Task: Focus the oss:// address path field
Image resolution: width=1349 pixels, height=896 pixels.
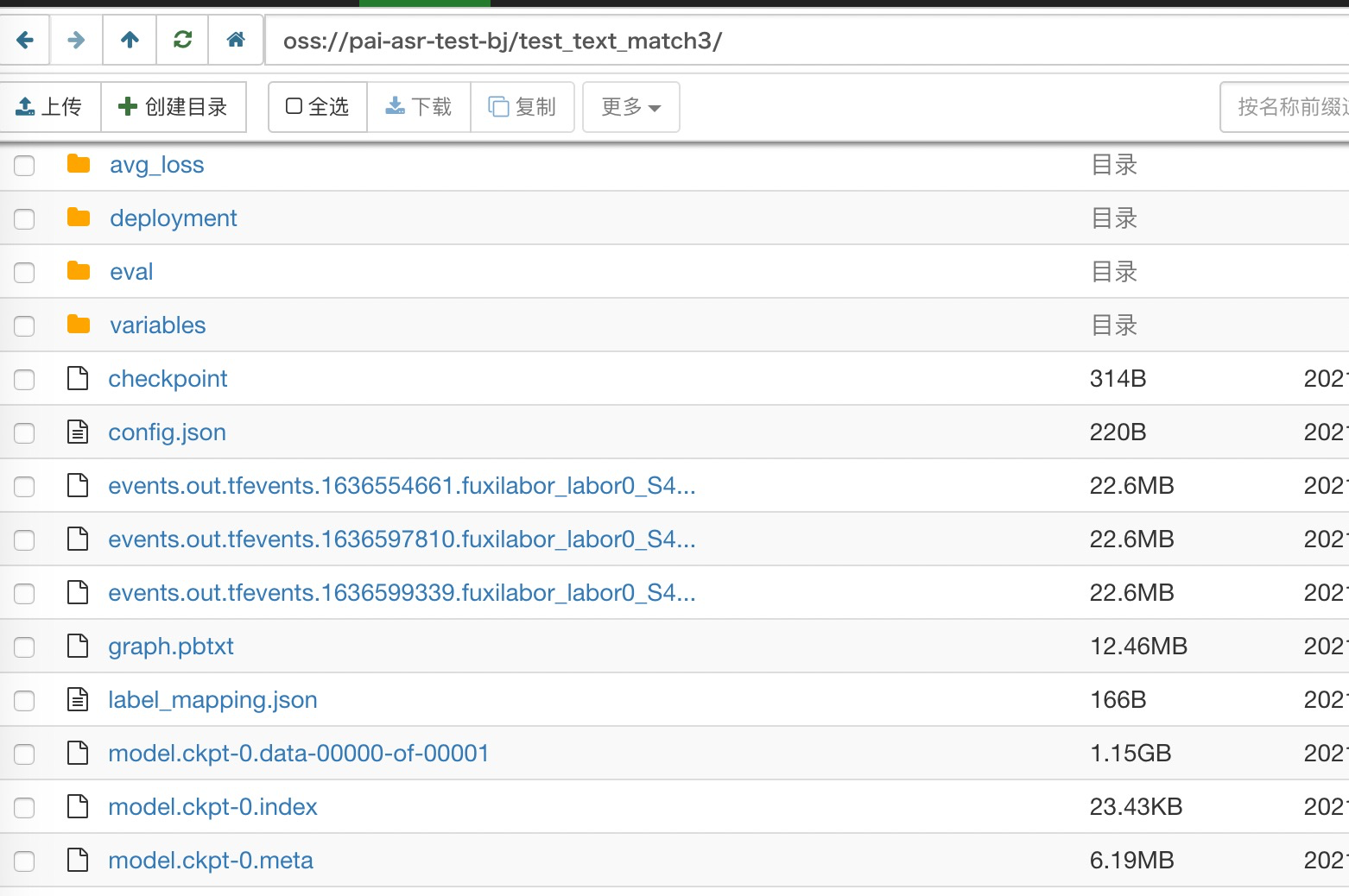Action: [807, 40]
